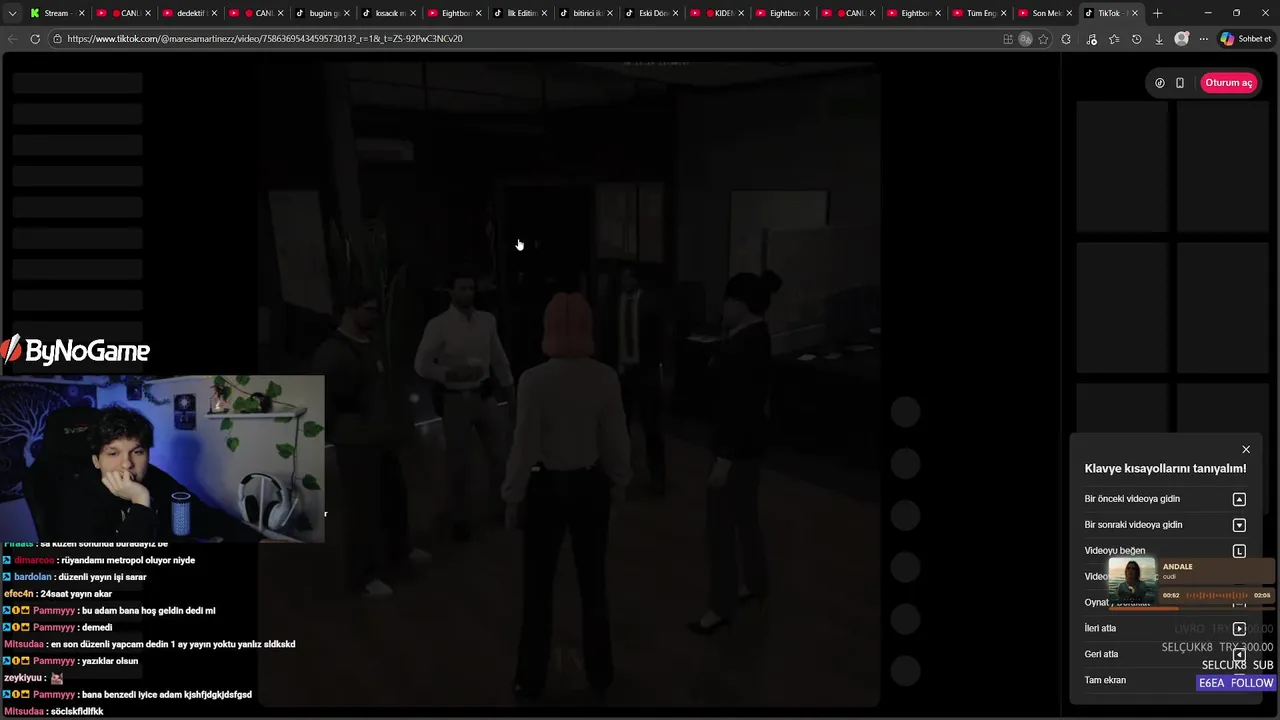Select 'Tam ekran' shortcut label
The width and height of the screenshot is (1280, 720).
1105,680
